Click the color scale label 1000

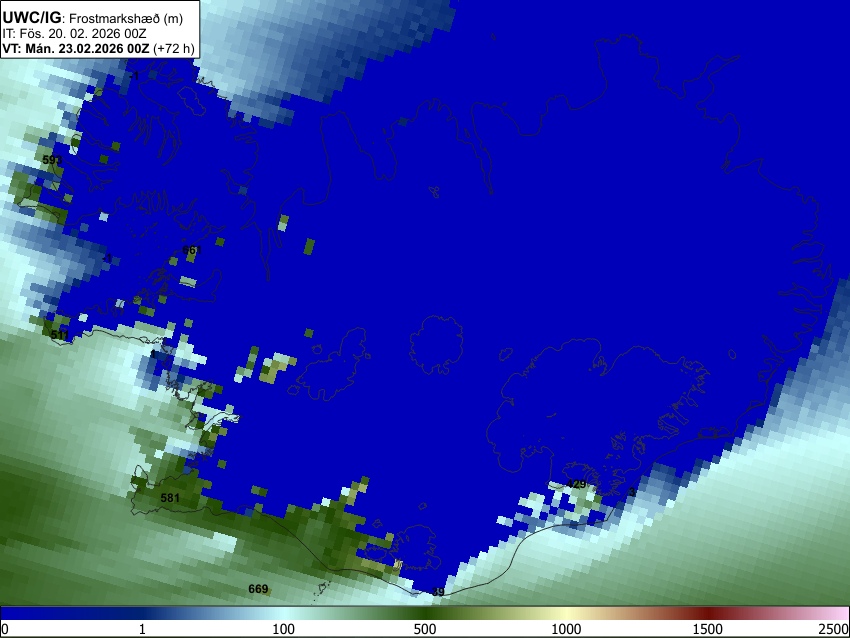pos(566,629)
